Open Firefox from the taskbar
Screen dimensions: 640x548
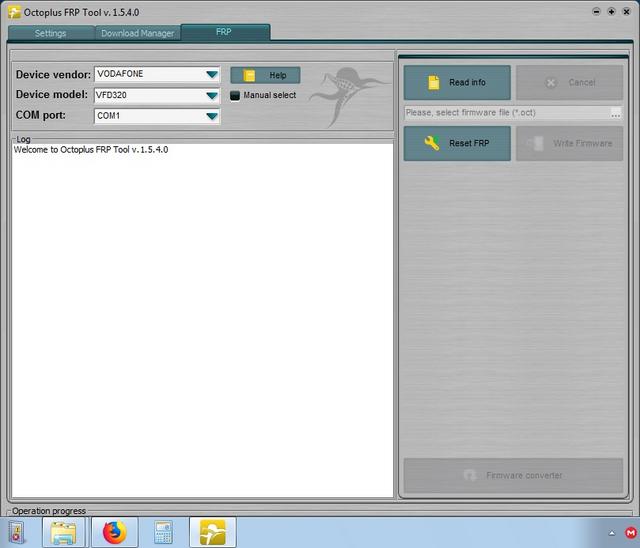(x=115, y=532)
